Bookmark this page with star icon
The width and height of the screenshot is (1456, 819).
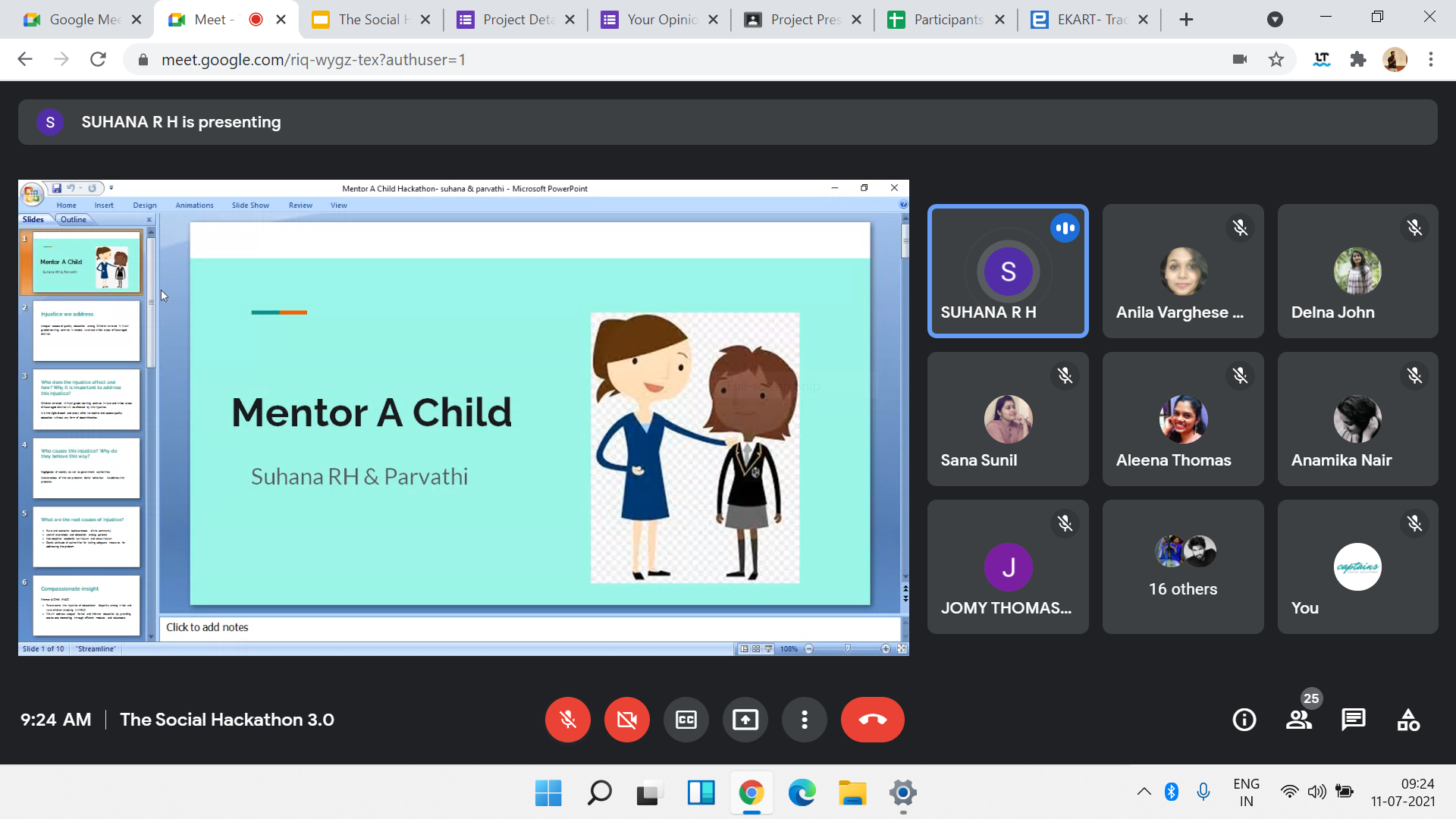pos(1276,59)
